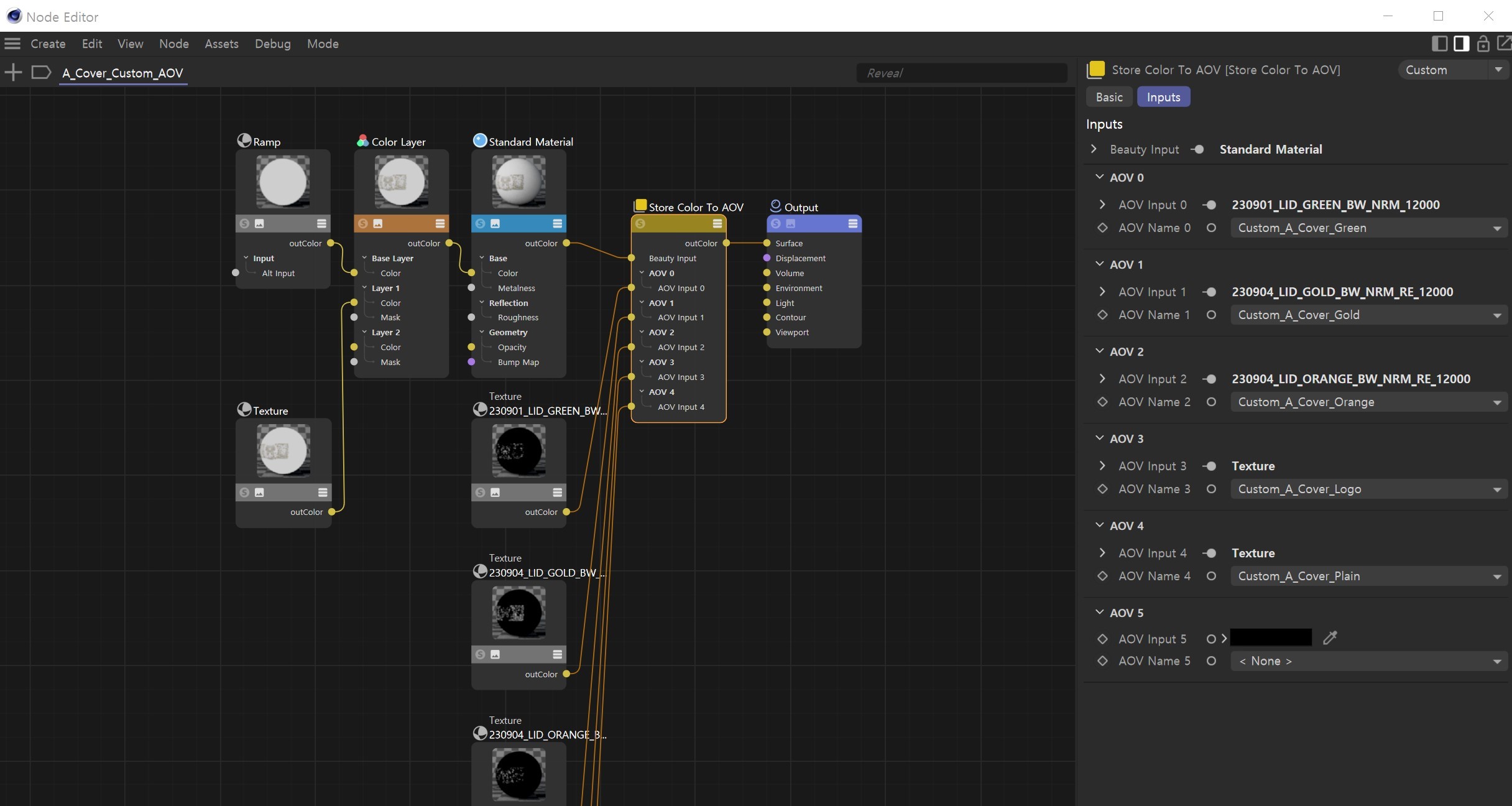The height and width of the screenshot is (806, 1512).
Task: Toggle keyframe circle for AOV Input 5
Action: [x=1211, y=639]
